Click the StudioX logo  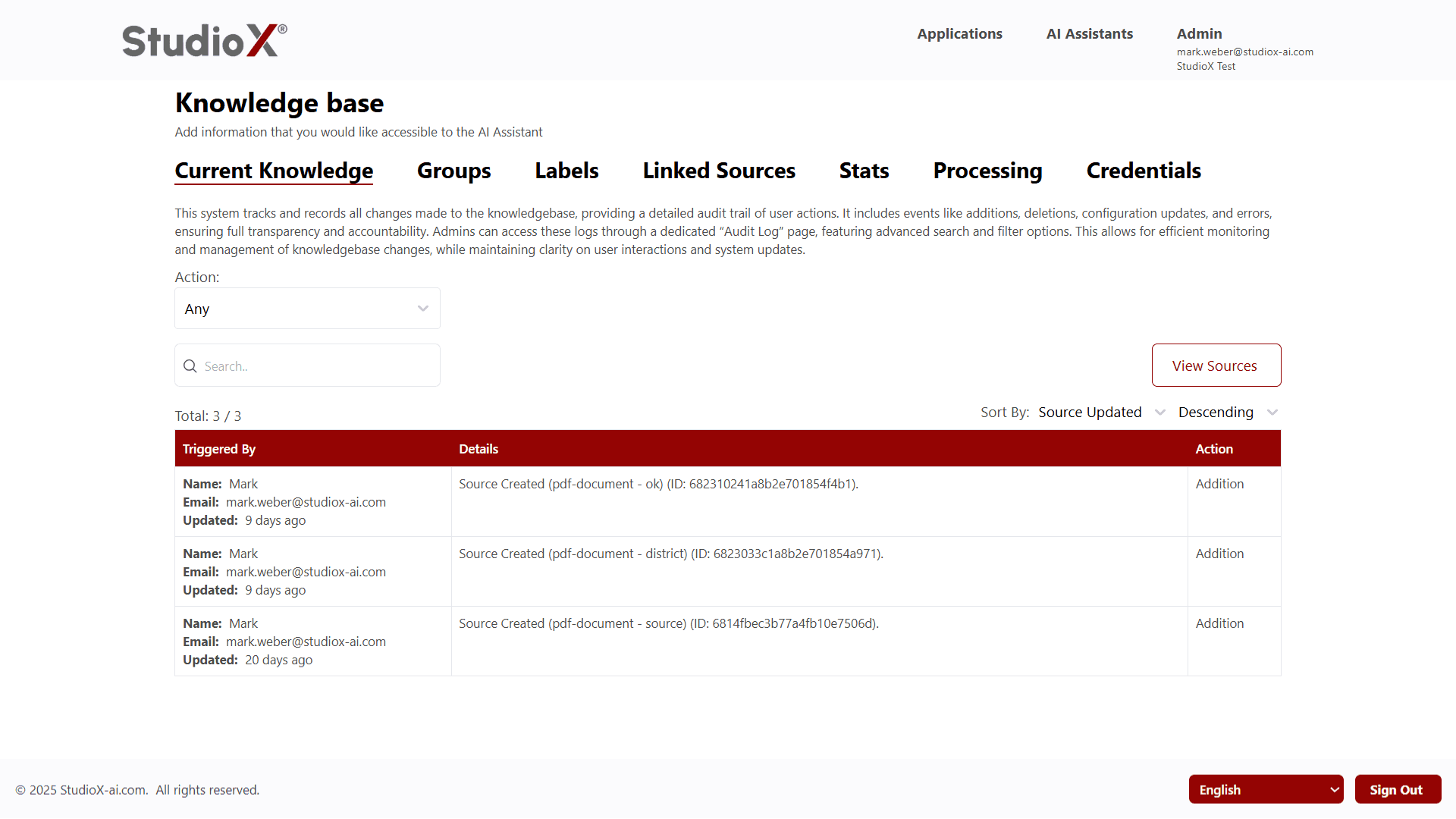tap(203, 39)
